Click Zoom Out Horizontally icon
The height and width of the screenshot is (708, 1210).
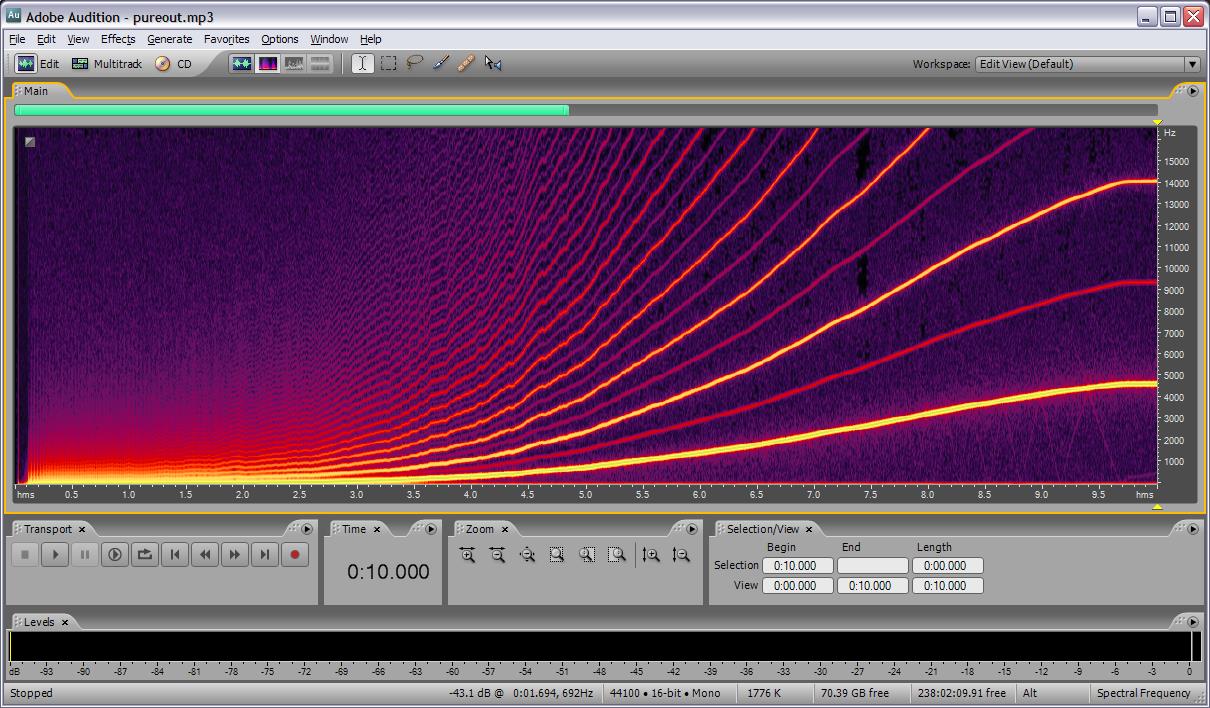[x=497, y=555]
